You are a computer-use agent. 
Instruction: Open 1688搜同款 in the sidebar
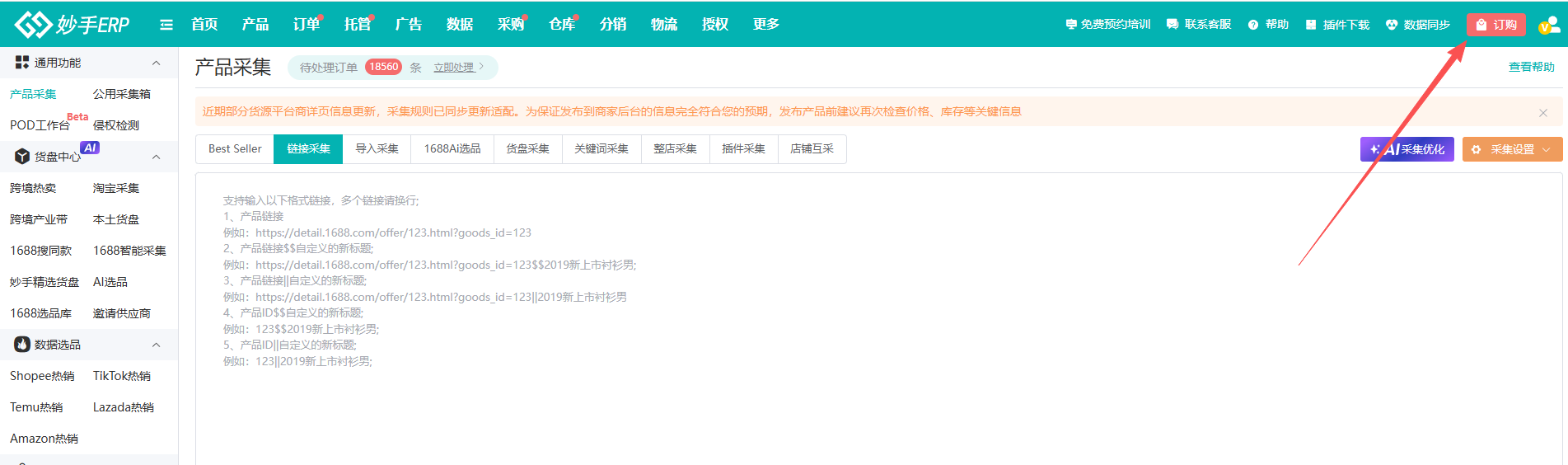[x=41, y=251]
